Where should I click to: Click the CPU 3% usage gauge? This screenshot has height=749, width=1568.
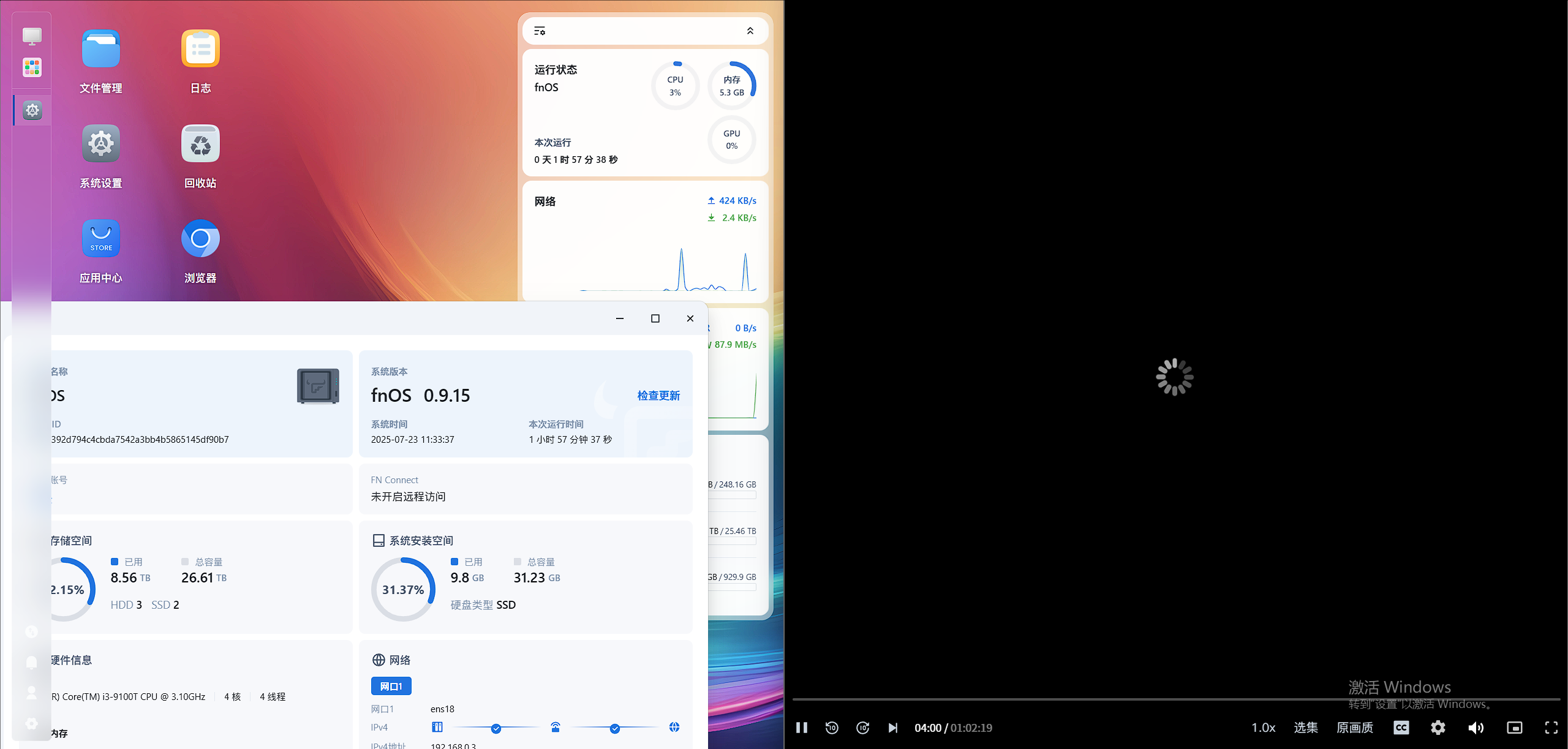675,86
